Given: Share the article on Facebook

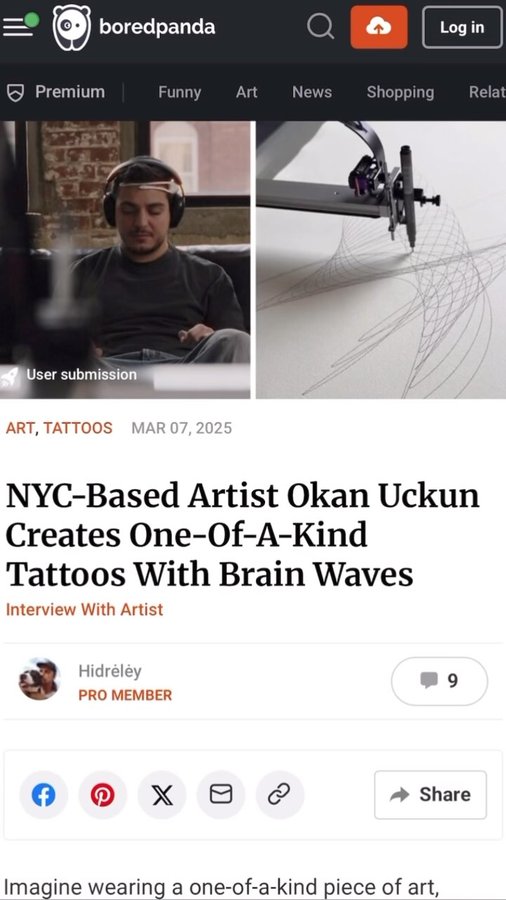Looking at the screenshot, I should (x=44, y=795).
